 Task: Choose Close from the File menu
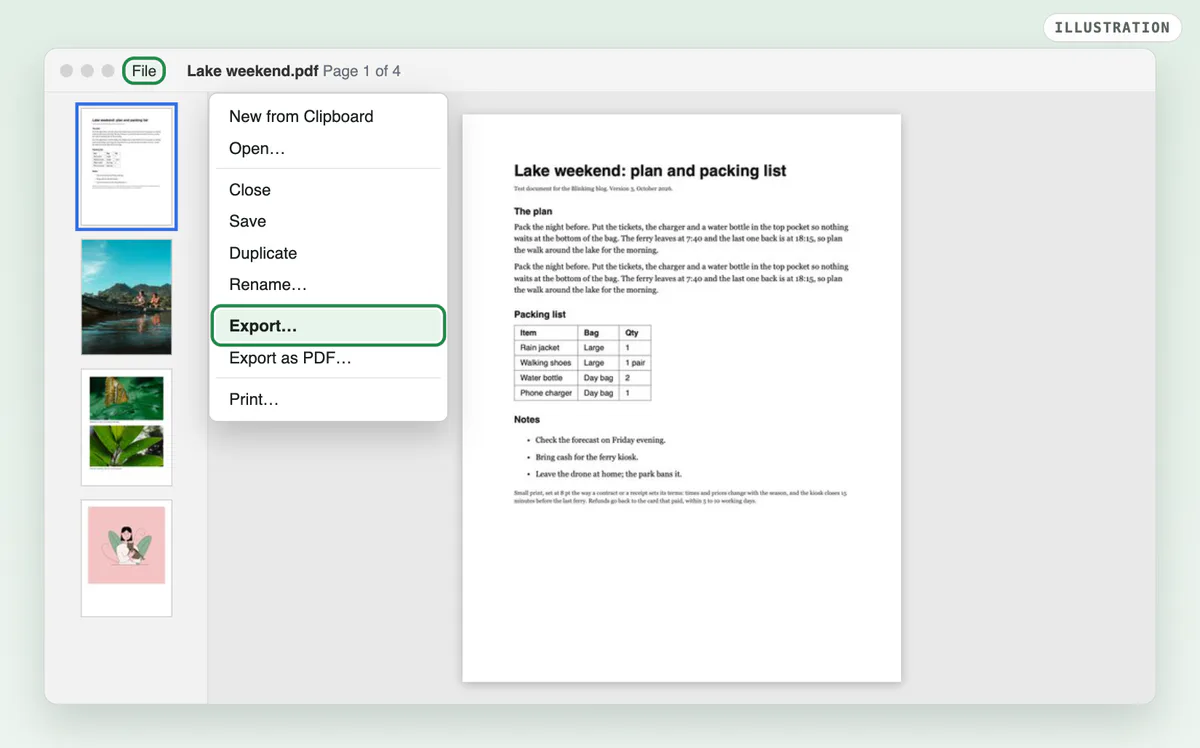328,190
